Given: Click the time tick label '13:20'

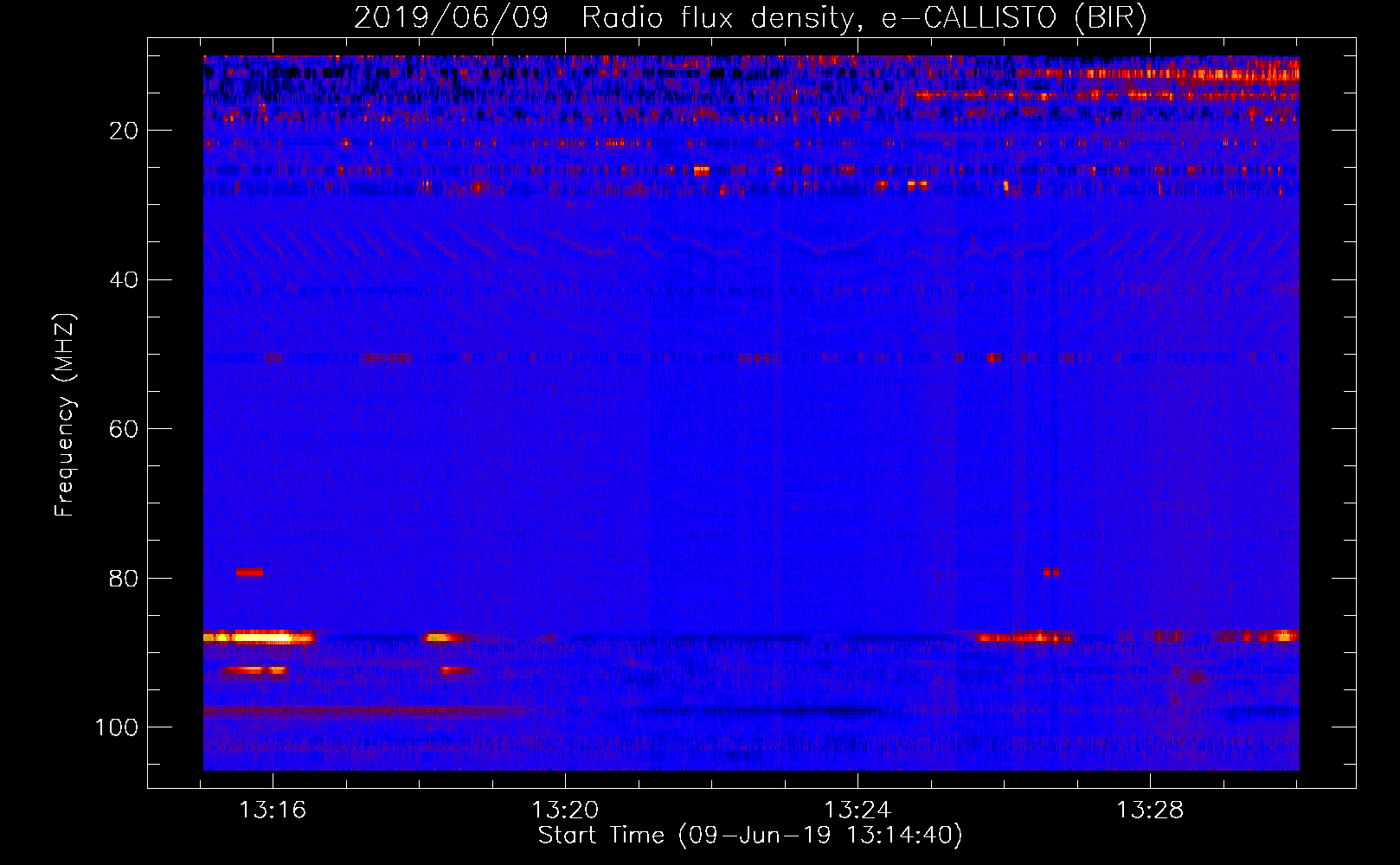Looking at the screenshot, I should click(x=565, y=810).
